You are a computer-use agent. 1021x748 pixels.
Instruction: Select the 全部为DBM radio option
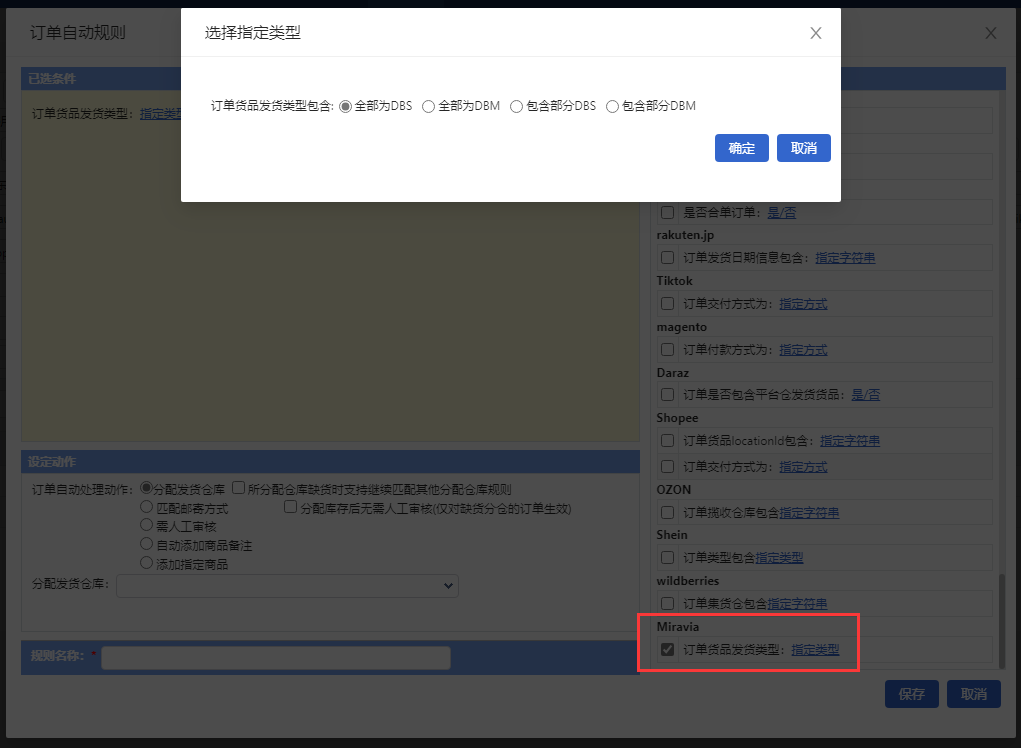tap(428, 106)
